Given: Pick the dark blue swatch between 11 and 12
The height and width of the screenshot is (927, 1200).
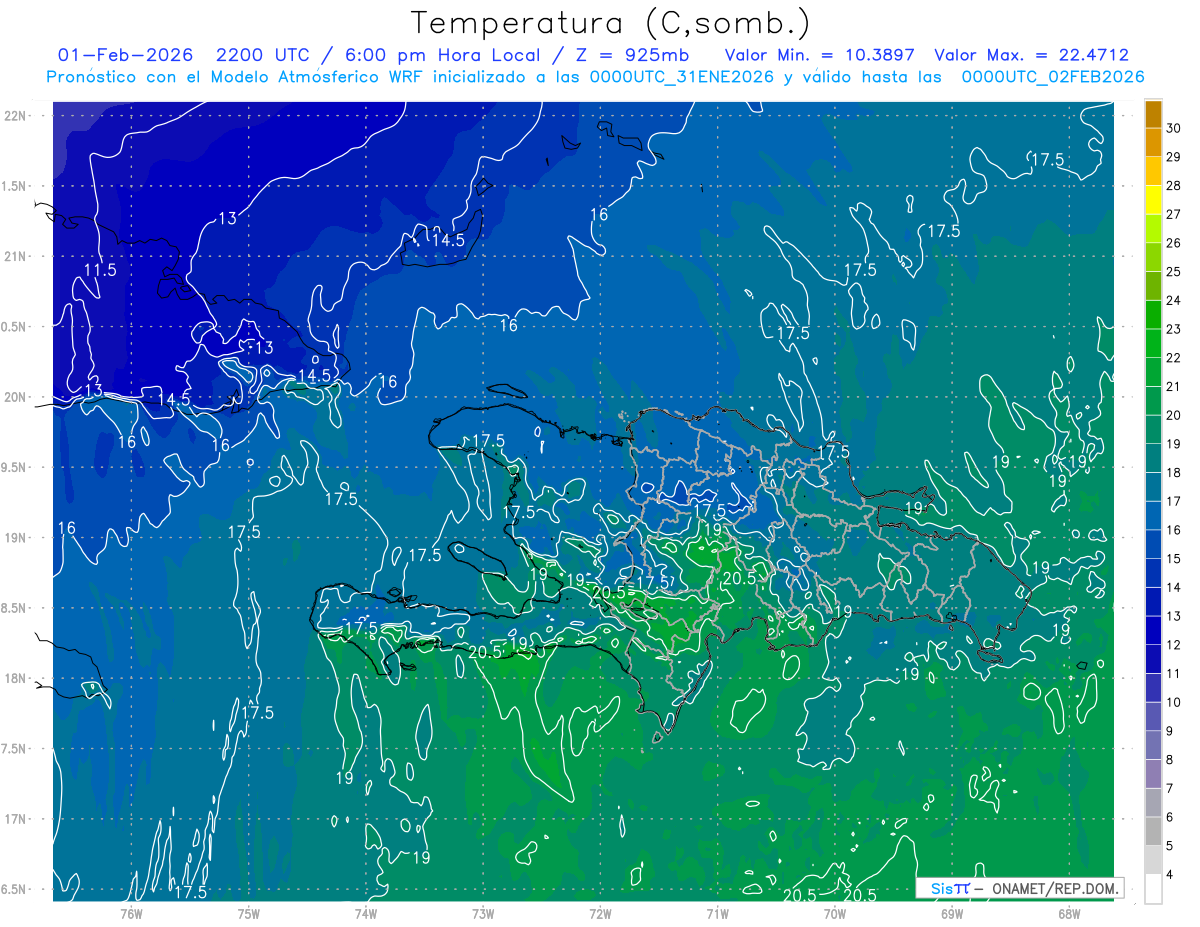Looking at the screenshot, I should click(x=1153, y=659).
